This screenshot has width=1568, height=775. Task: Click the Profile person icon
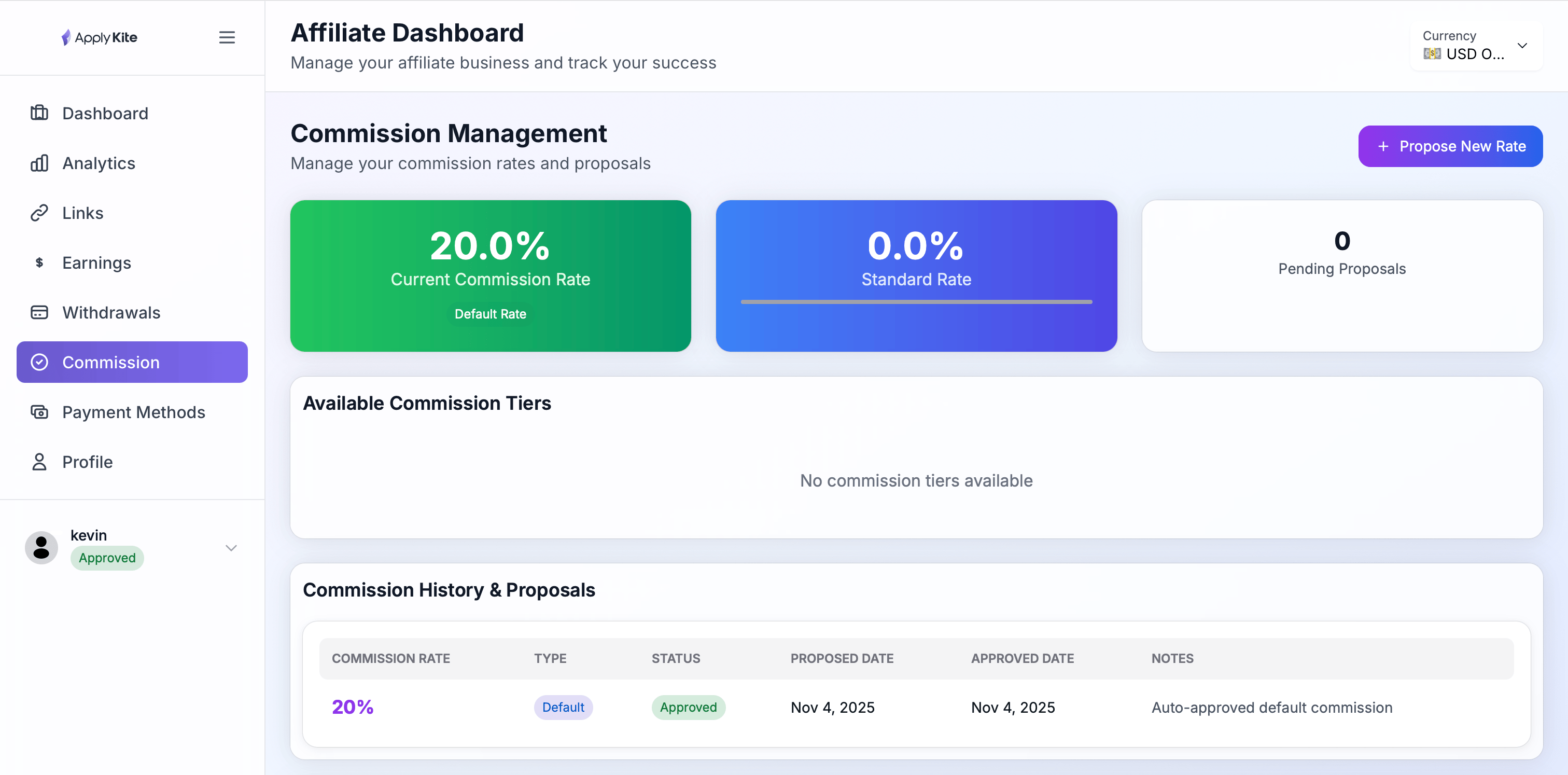pos(39,462)
